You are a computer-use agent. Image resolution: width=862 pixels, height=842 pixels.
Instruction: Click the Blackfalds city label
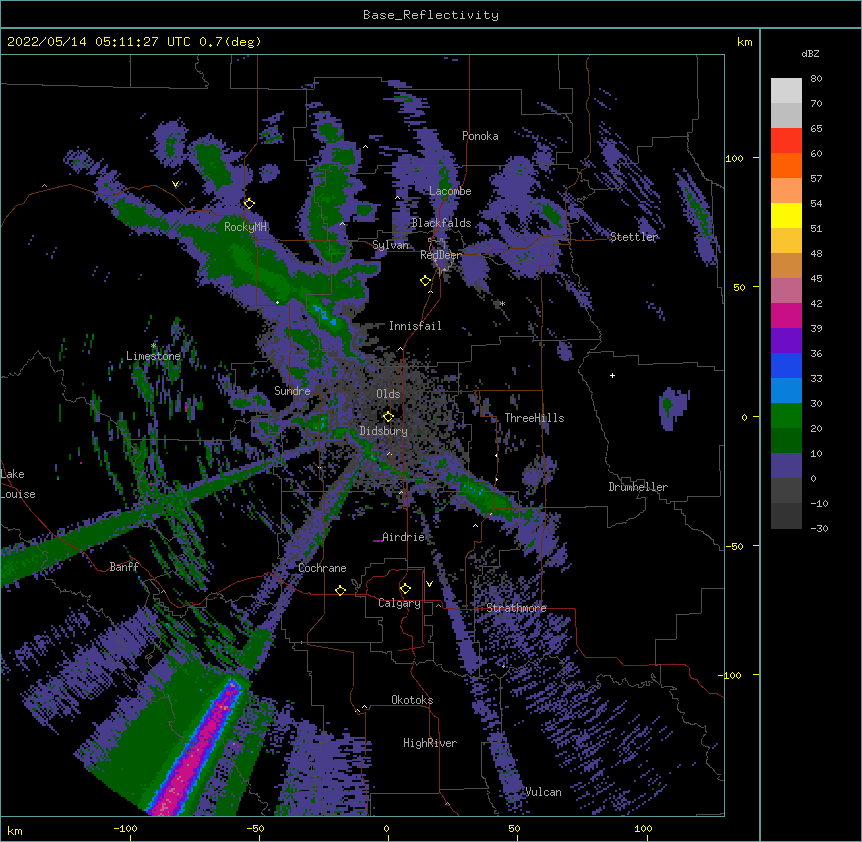441,223
